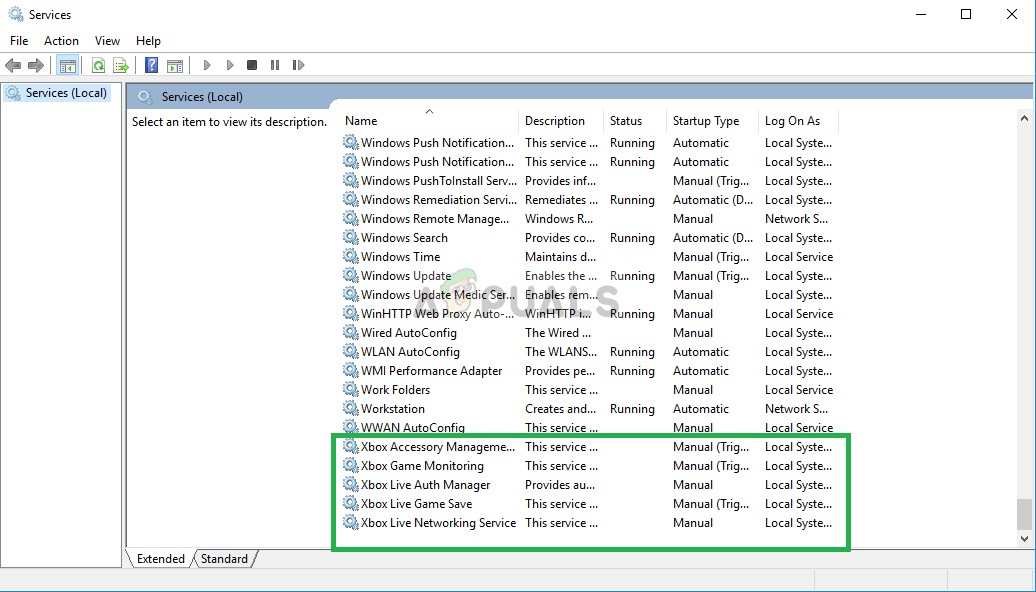Click 'The Wired ...' description text
Image resolution: width=1036 pixels, height=592 pixels.
tap(558, 333)
